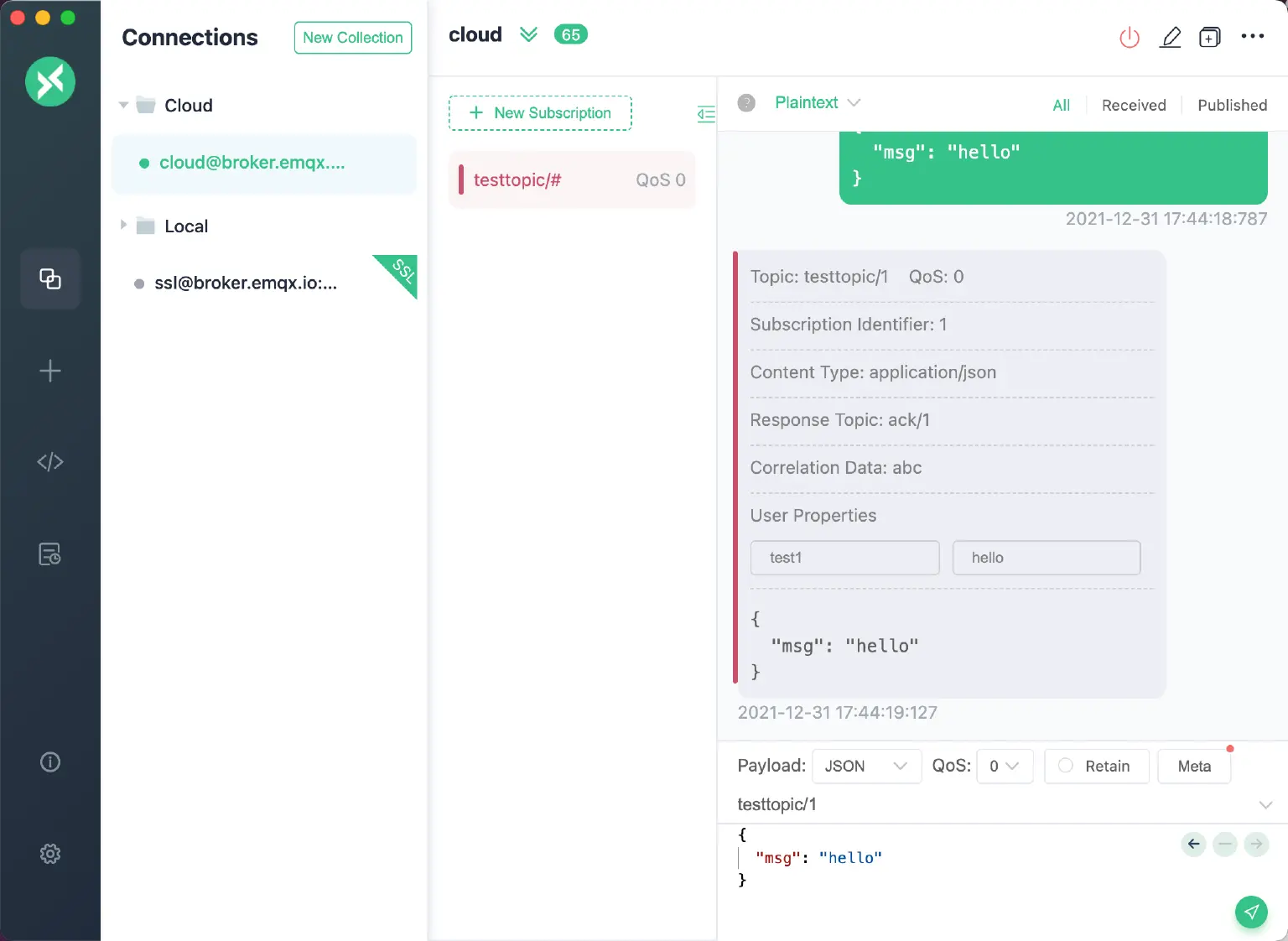Image resolution: width=1288 pixels, height=941 pixels.
Task: Disconnect using the power icon
Action: (1129, 38)
